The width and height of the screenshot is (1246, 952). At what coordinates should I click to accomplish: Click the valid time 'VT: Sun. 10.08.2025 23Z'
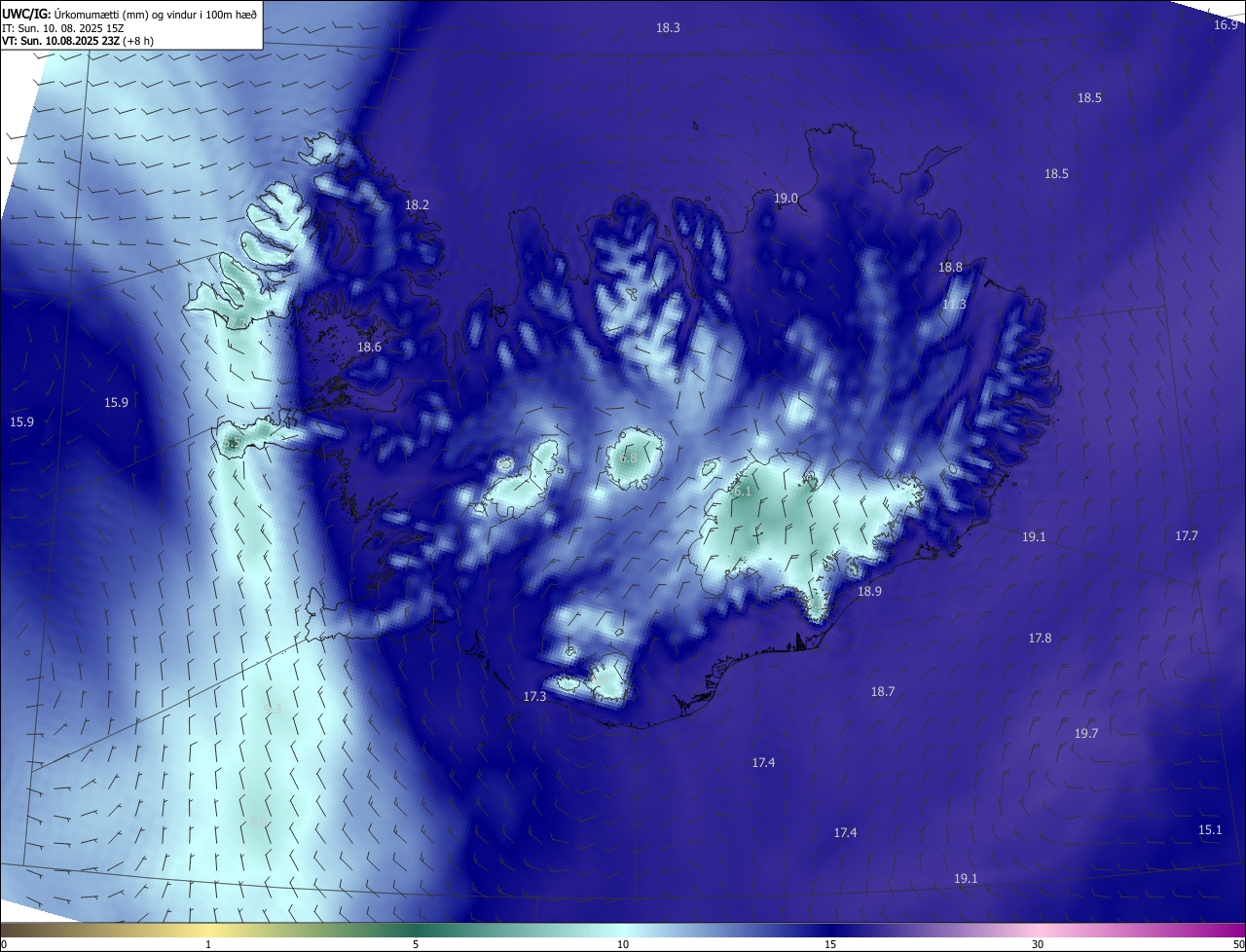(x=61, y=41)
